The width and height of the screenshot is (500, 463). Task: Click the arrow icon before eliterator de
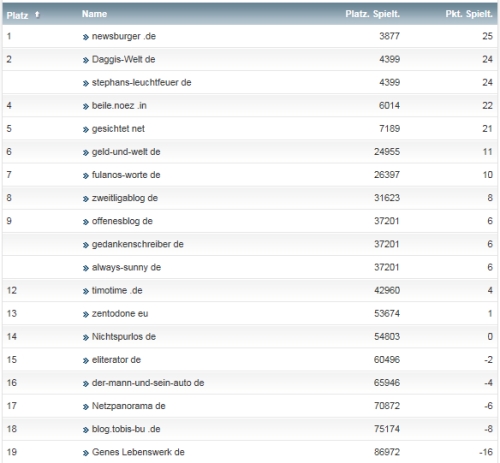[x=86, y=360]
